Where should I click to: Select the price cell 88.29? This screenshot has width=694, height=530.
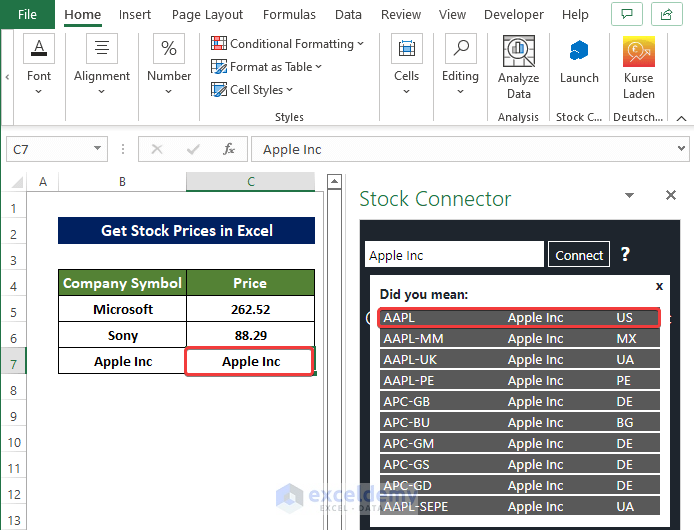(x=251, y=335)
